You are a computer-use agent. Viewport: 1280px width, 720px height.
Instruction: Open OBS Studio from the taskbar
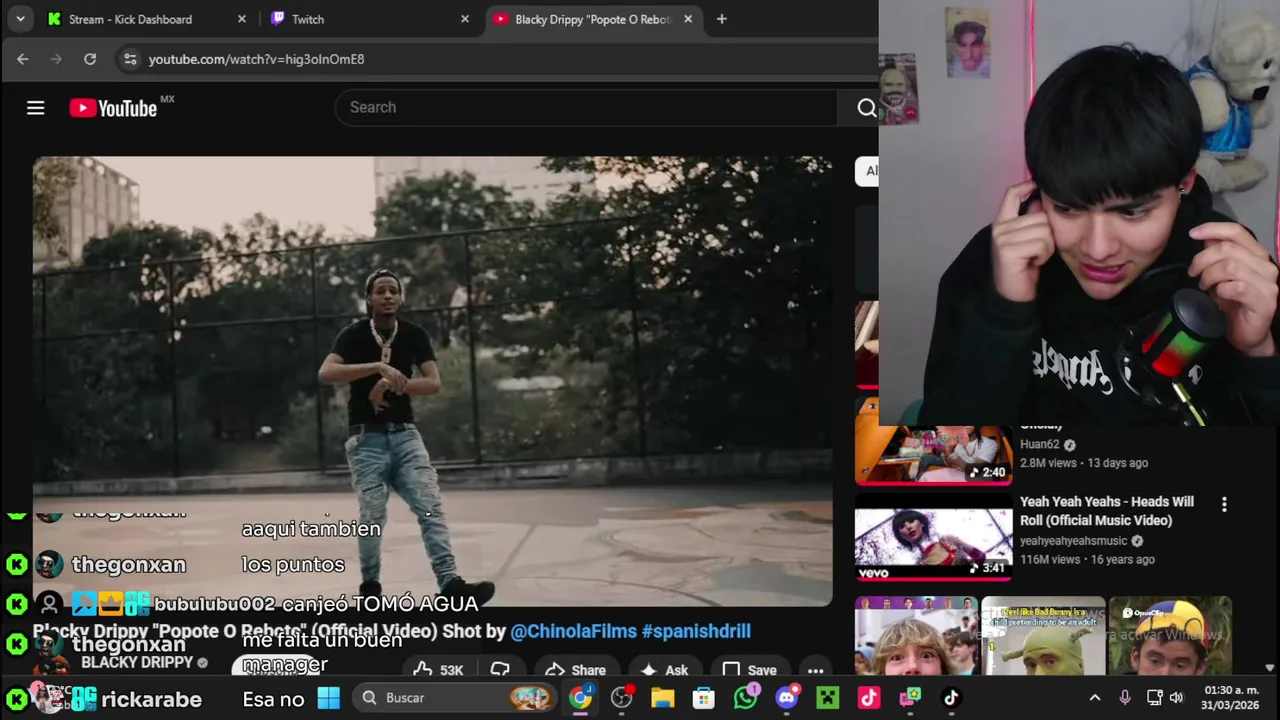pyautogui.click(x=622, y=698)
